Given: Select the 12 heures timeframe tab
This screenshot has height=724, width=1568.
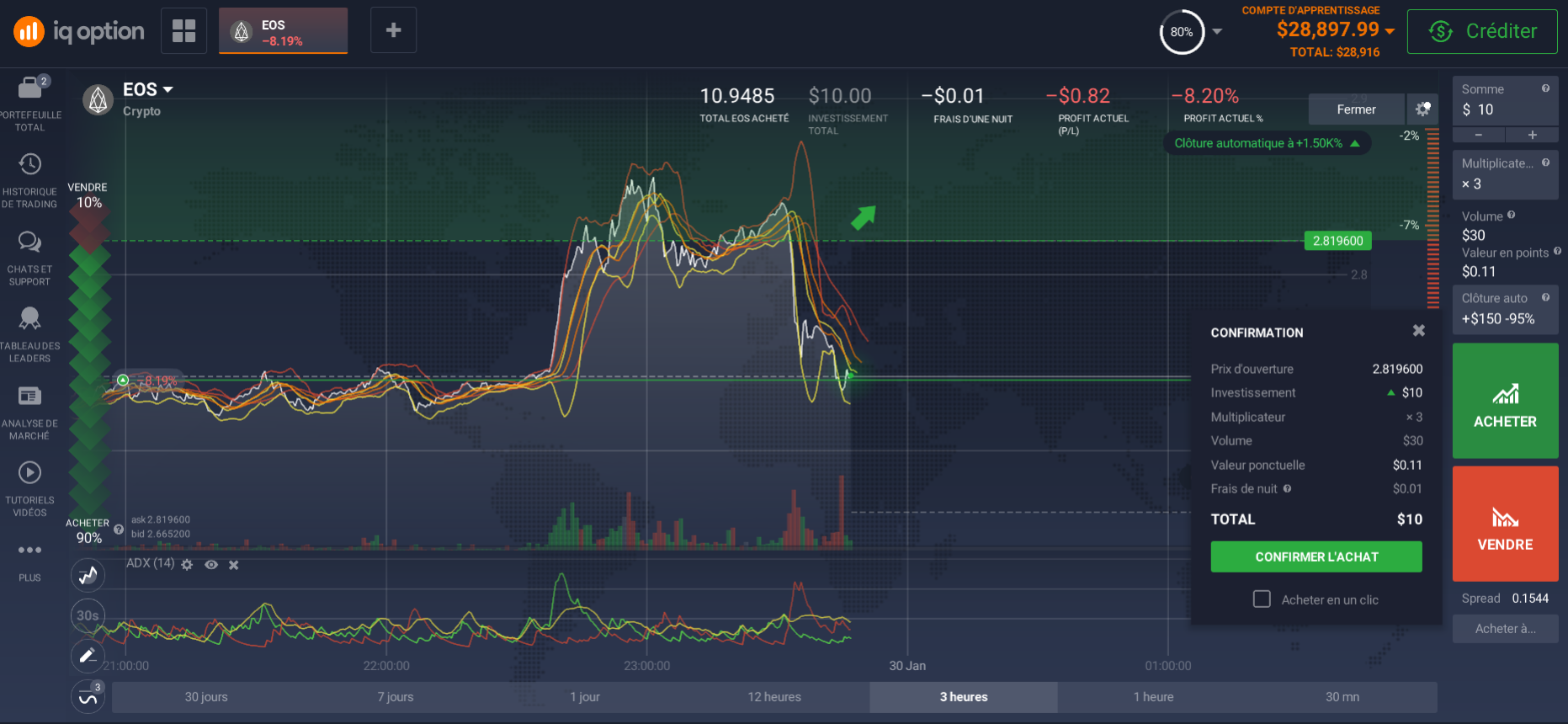Looking at the screenshot, I should [x=774, y=697].
